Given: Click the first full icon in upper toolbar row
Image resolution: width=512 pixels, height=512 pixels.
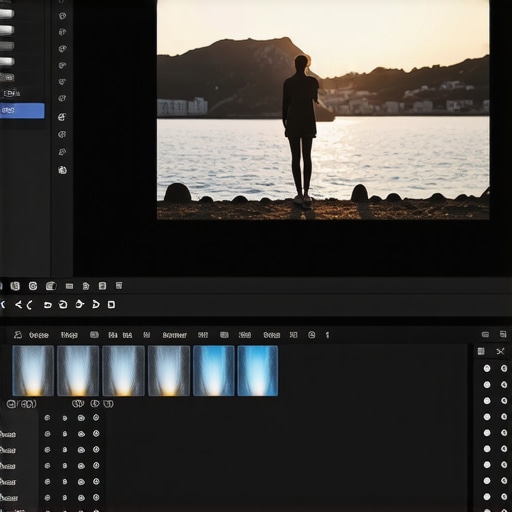Looking at the screenshot, I should [x=15, y=286].
